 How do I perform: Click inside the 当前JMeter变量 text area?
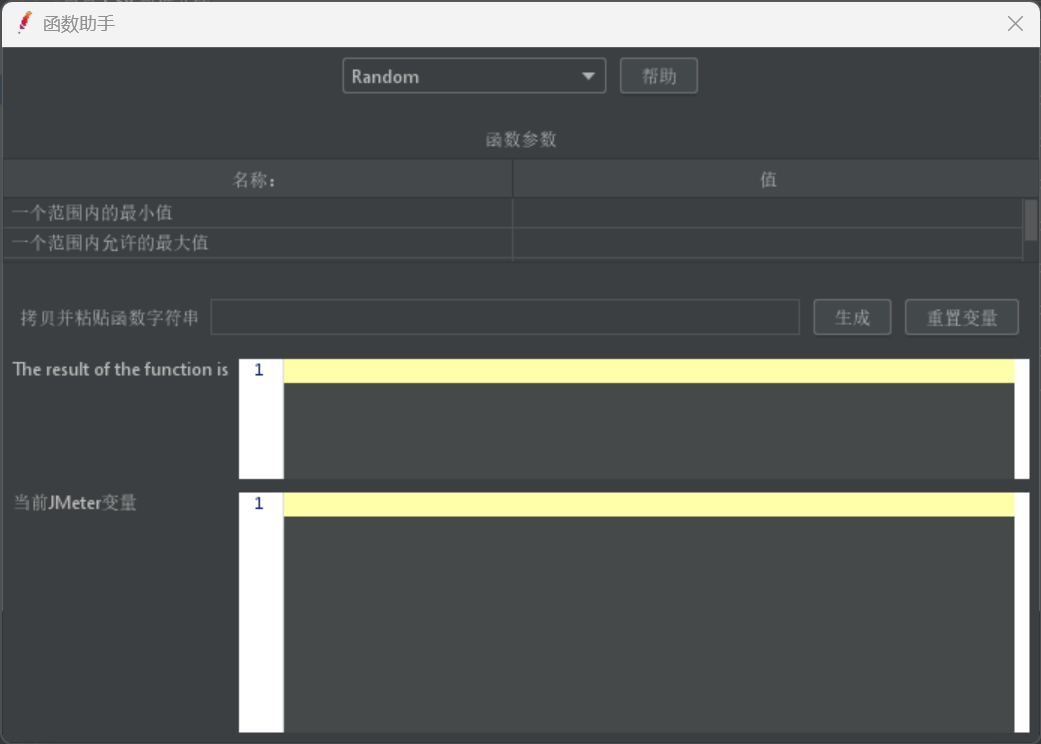tap(649, 612)
